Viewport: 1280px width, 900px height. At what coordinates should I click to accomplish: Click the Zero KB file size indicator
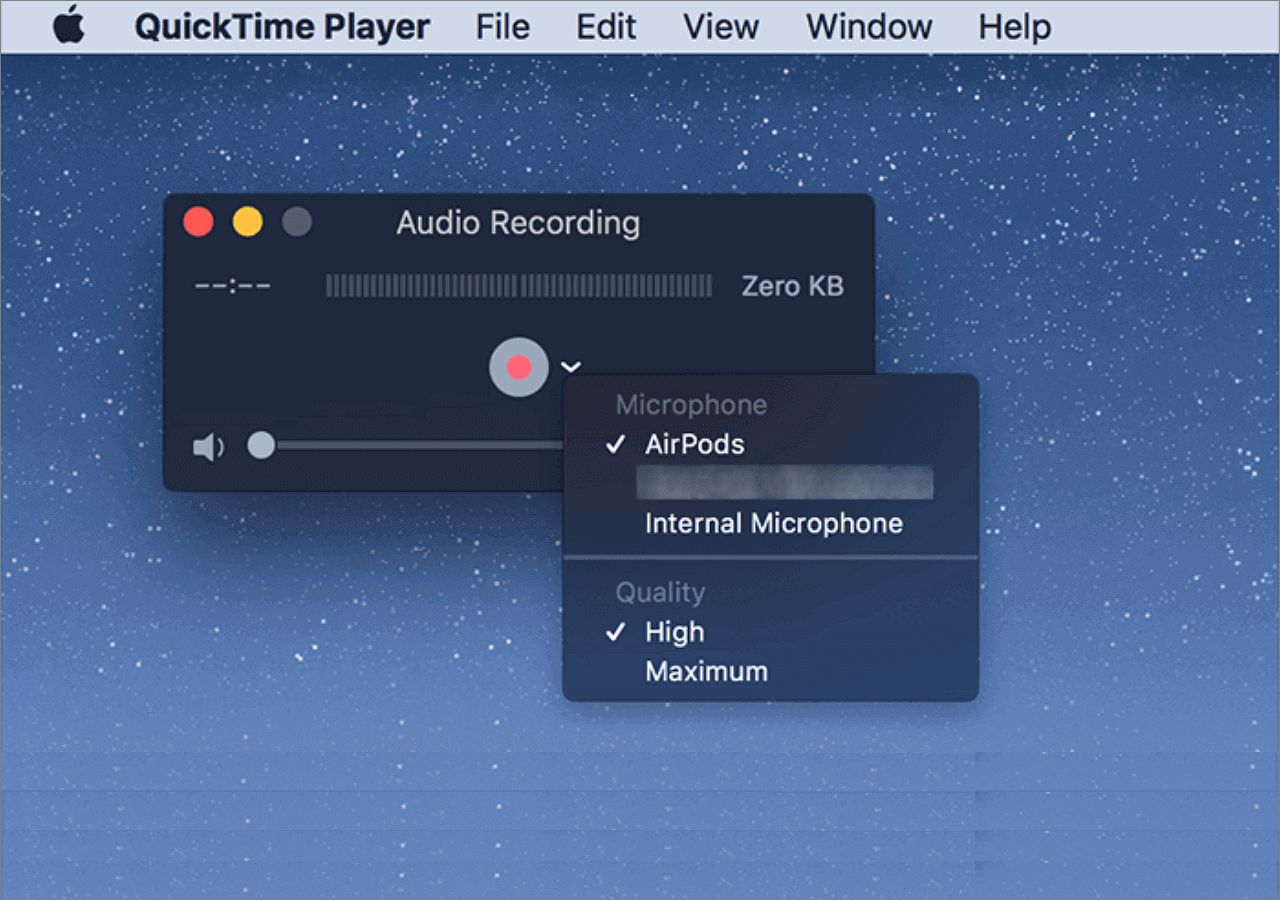(x=792, y=286)
